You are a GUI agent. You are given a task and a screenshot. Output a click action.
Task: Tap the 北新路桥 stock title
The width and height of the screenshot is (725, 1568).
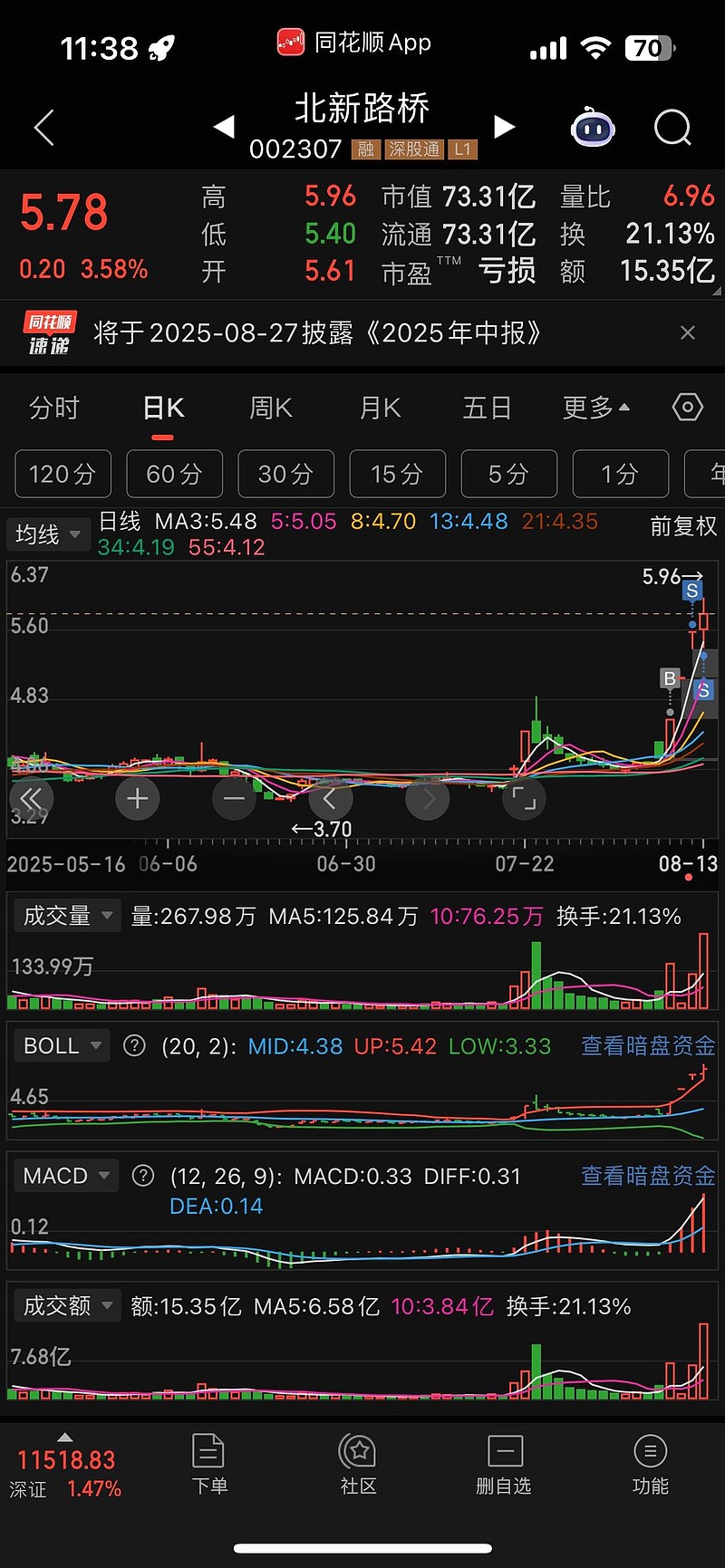pos(362,109)
